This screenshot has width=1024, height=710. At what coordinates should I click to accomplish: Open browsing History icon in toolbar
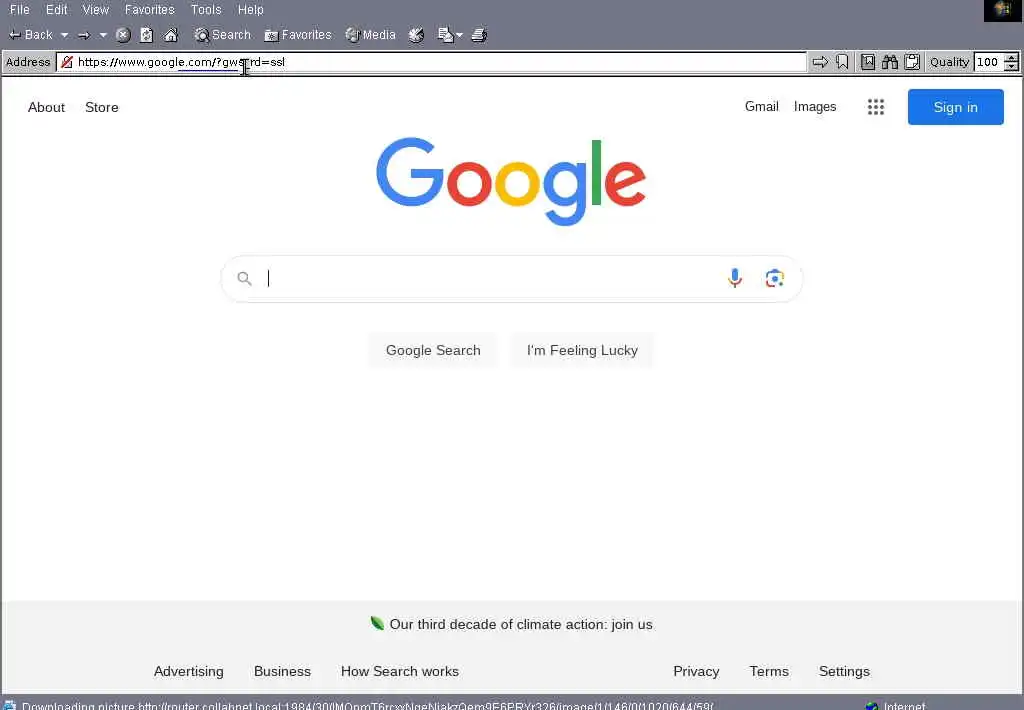tap(416, 35)
